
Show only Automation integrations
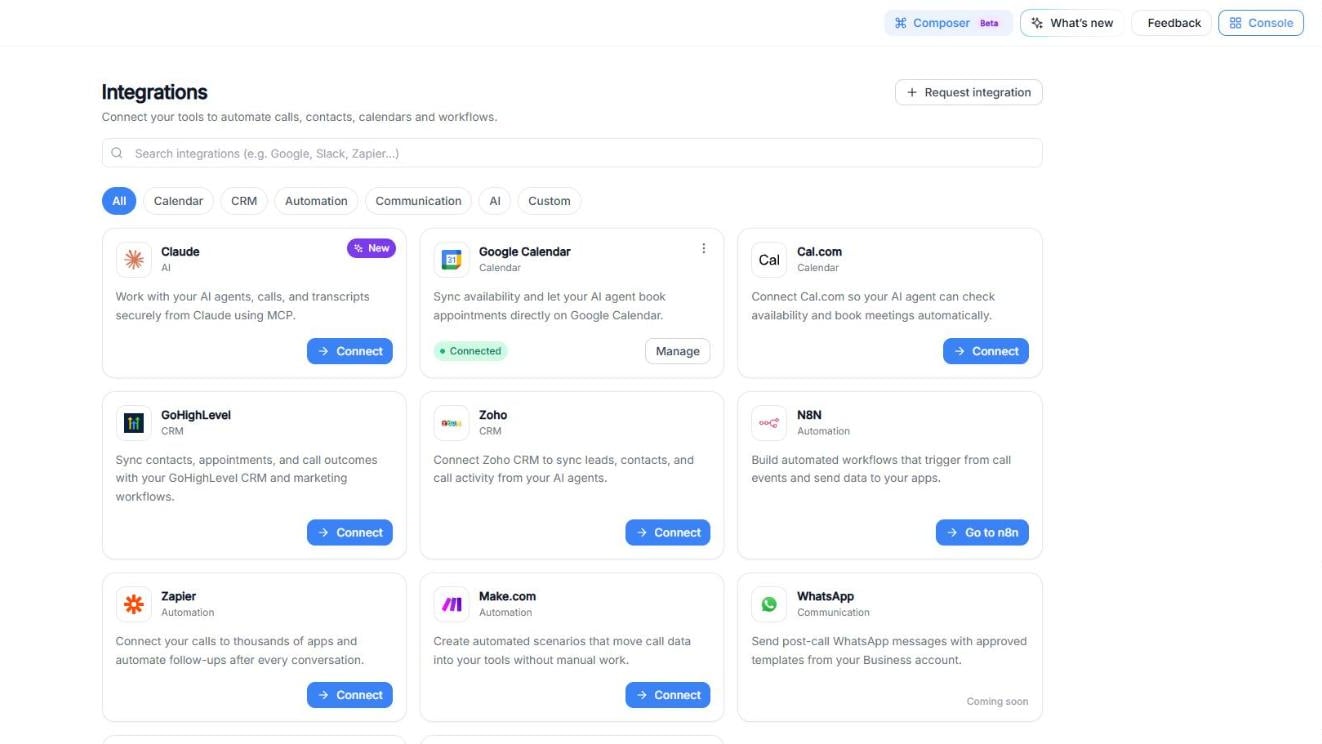tap(316, 201)
